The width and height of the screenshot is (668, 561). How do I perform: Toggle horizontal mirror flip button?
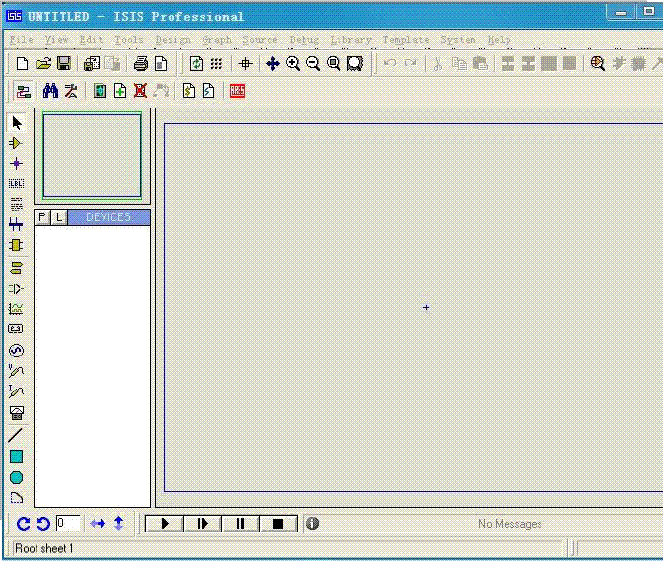point(98,523)
